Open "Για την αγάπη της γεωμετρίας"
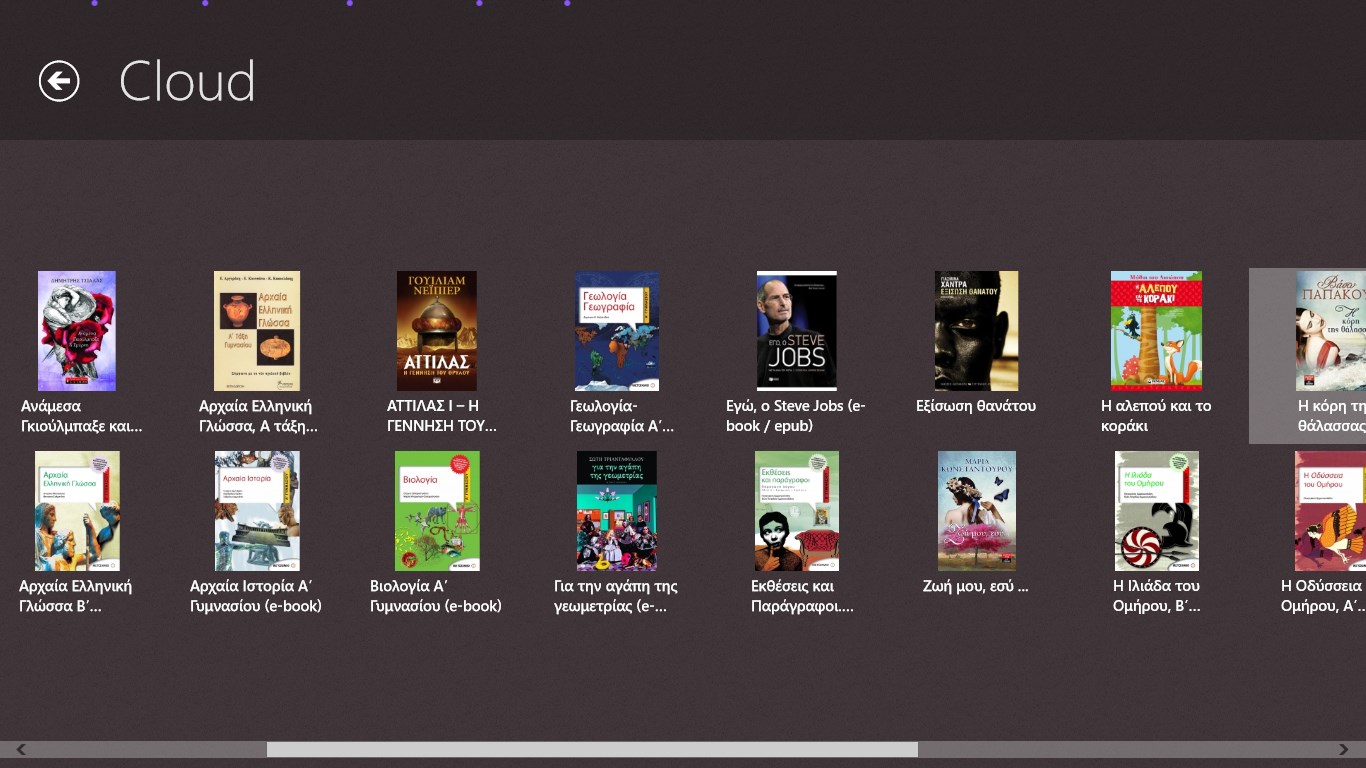The width and height of the screenshot is (1366, 768). (616, 511)
